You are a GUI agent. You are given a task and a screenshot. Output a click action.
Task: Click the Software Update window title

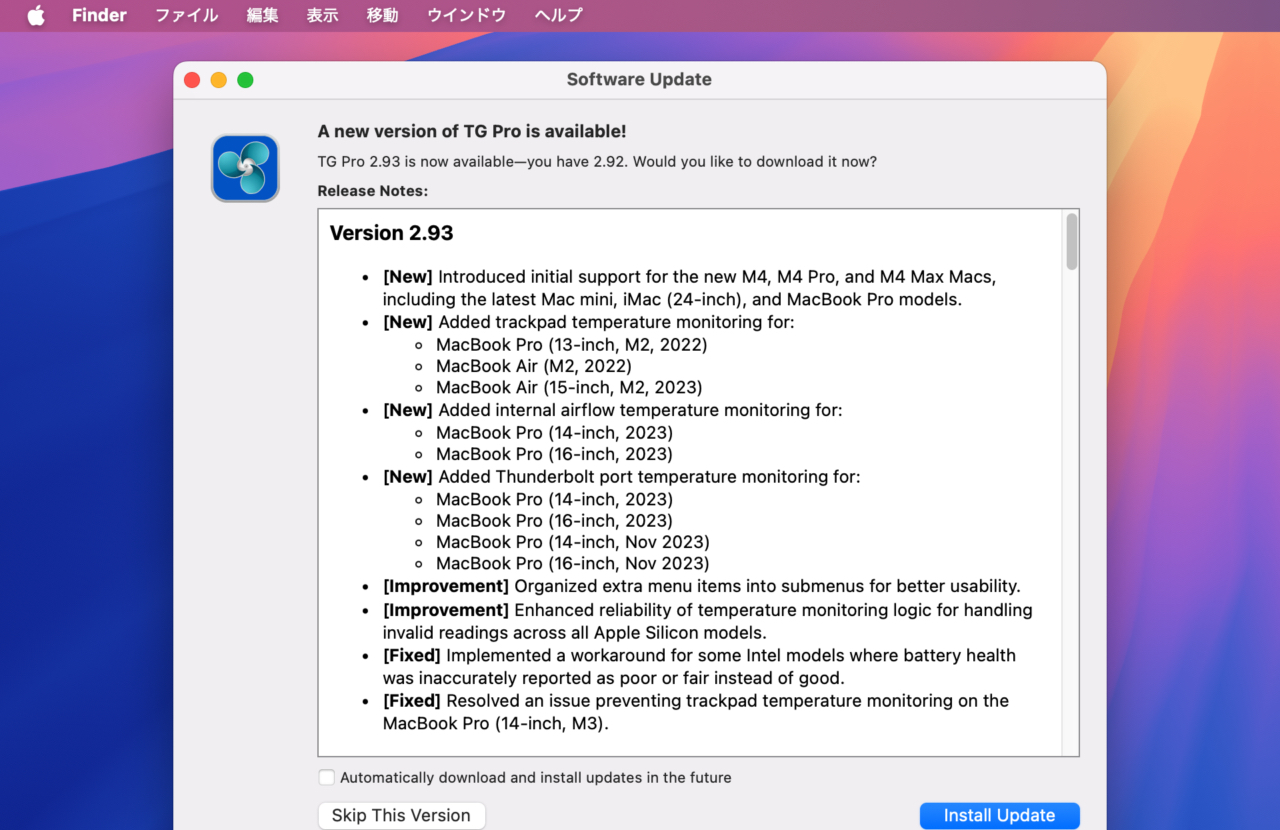point(639,80)
